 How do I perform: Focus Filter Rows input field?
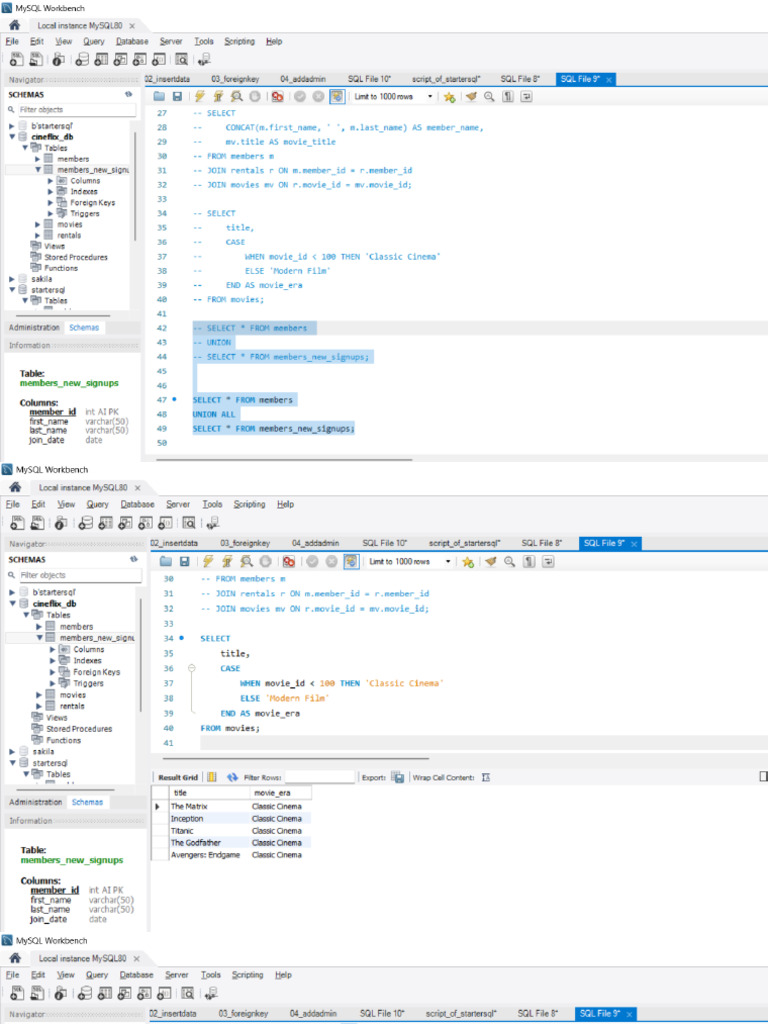pyautogui.click(x=319, y=777)
